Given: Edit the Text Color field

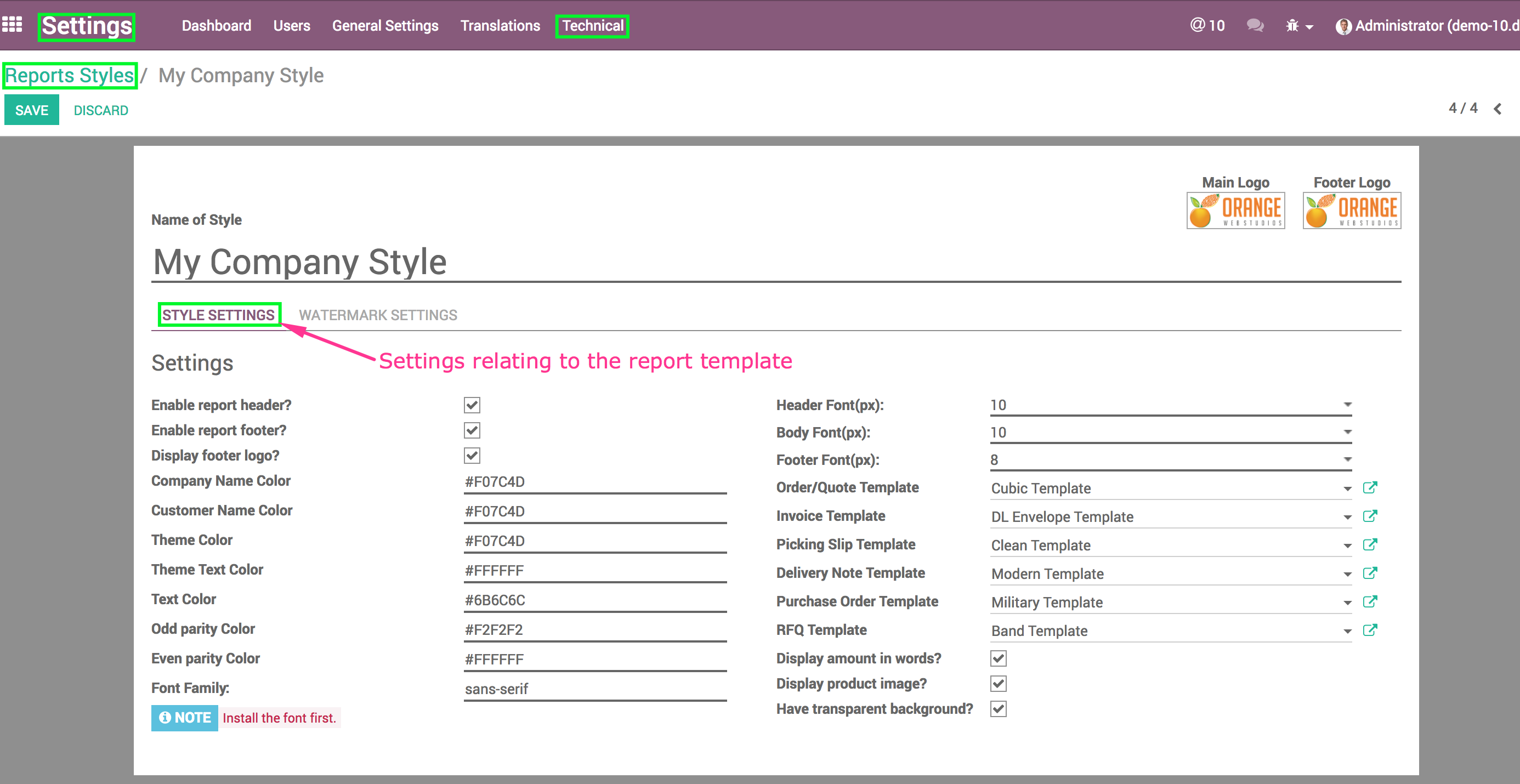Looking at the screenshot, I should (595, 600).
